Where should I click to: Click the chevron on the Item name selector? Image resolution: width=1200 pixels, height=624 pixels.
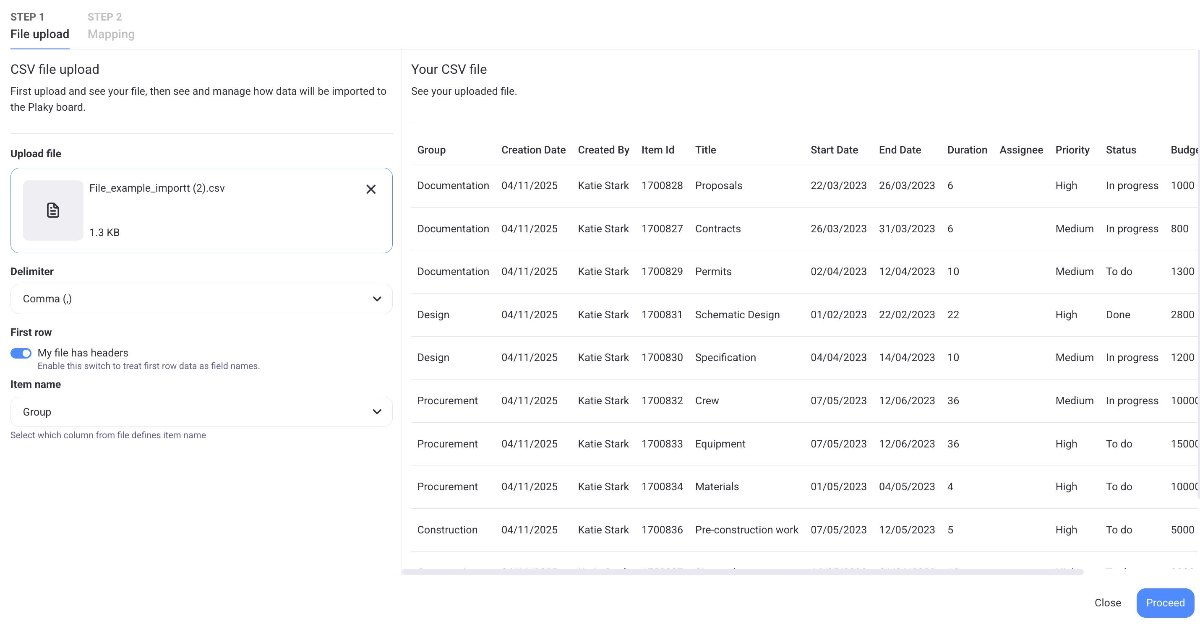[x=377, y=411]
